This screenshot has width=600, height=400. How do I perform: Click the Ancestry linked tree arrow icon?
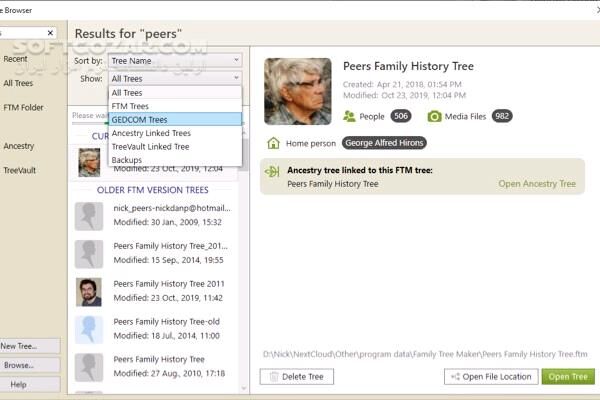(272, 172)
